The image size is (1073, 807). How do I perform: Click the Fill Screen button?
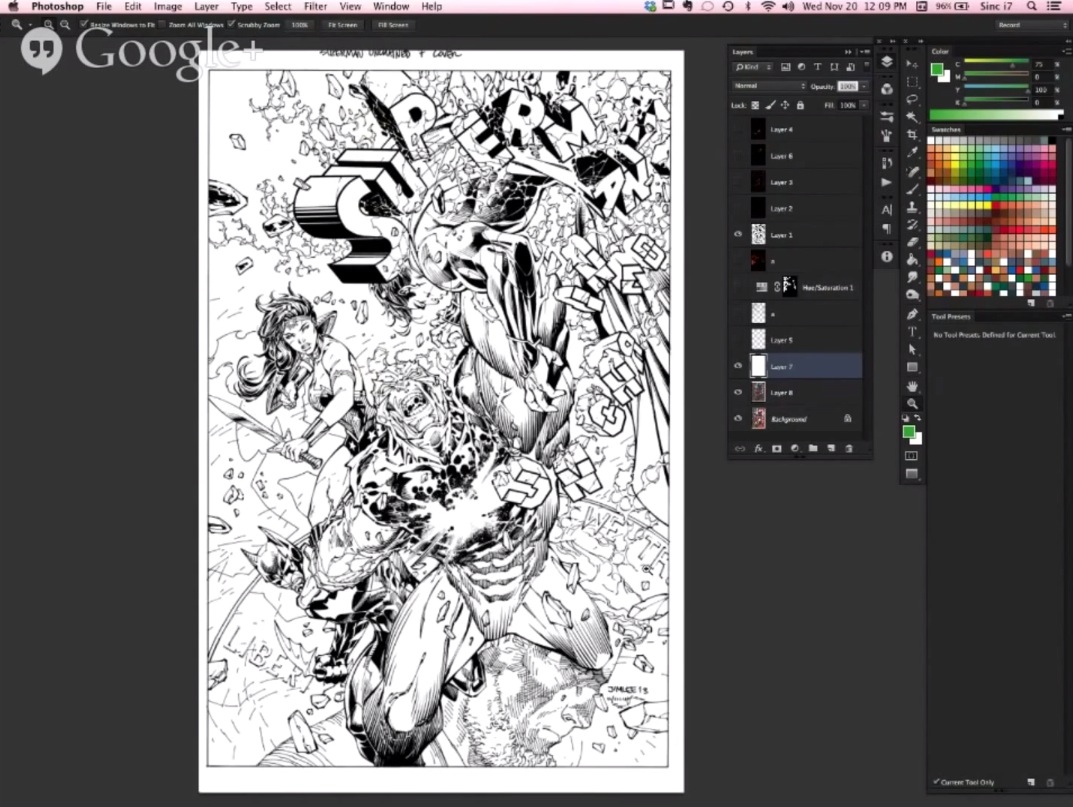point(392,25)
